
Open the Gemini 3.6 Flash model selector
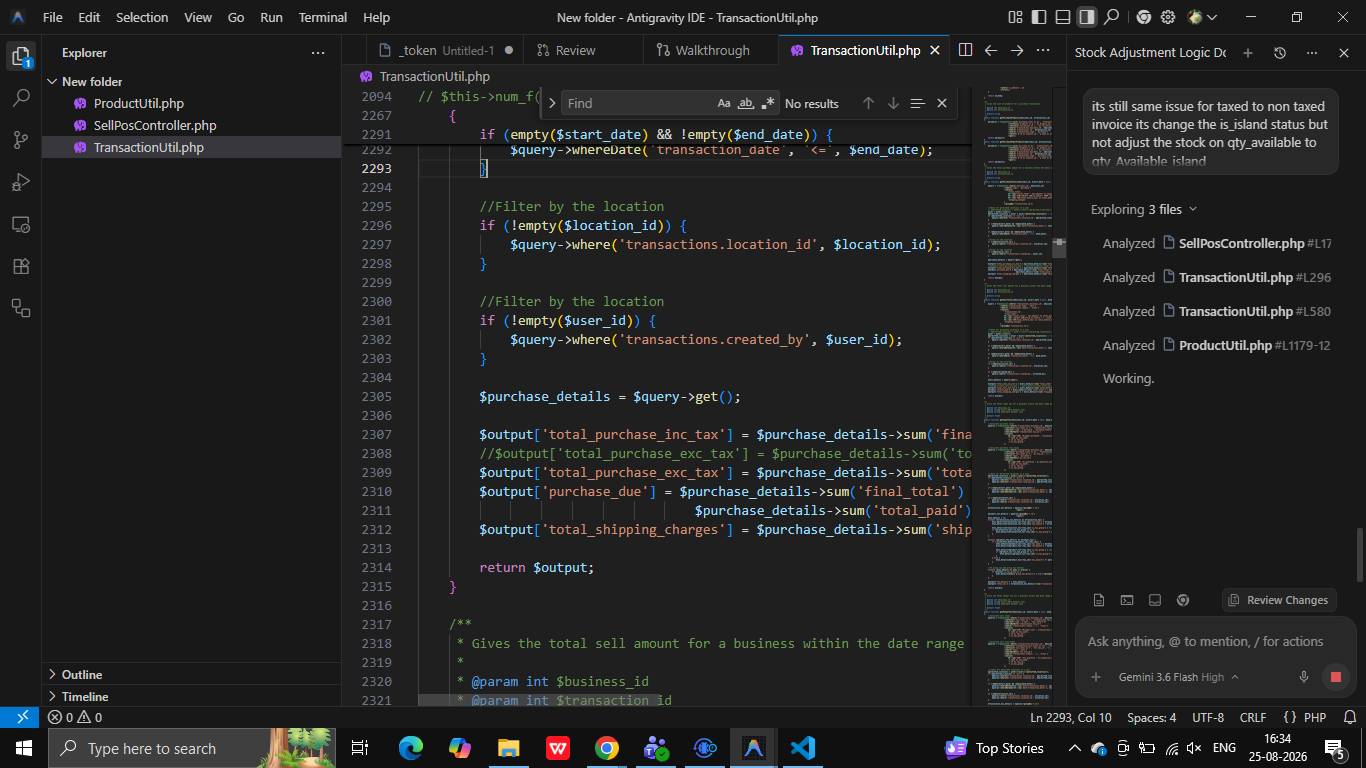1178,677
